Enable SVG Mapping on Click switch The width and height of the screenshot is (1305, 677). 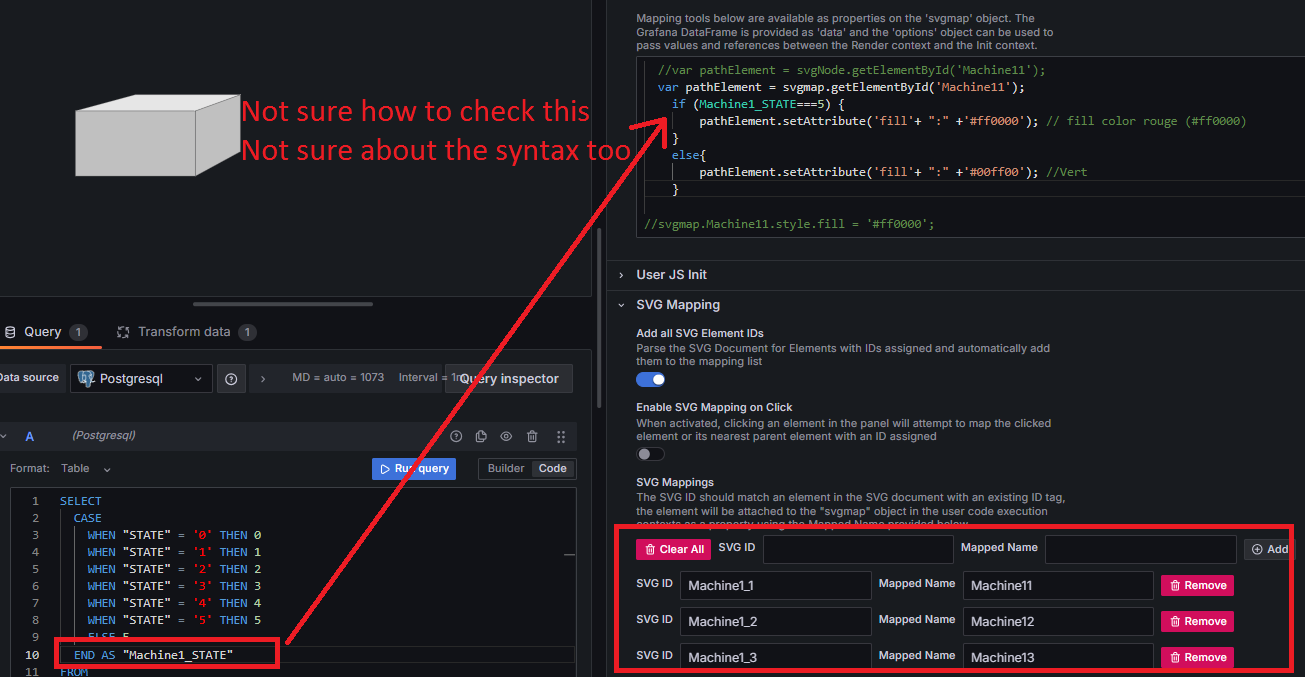pos(650,454)
